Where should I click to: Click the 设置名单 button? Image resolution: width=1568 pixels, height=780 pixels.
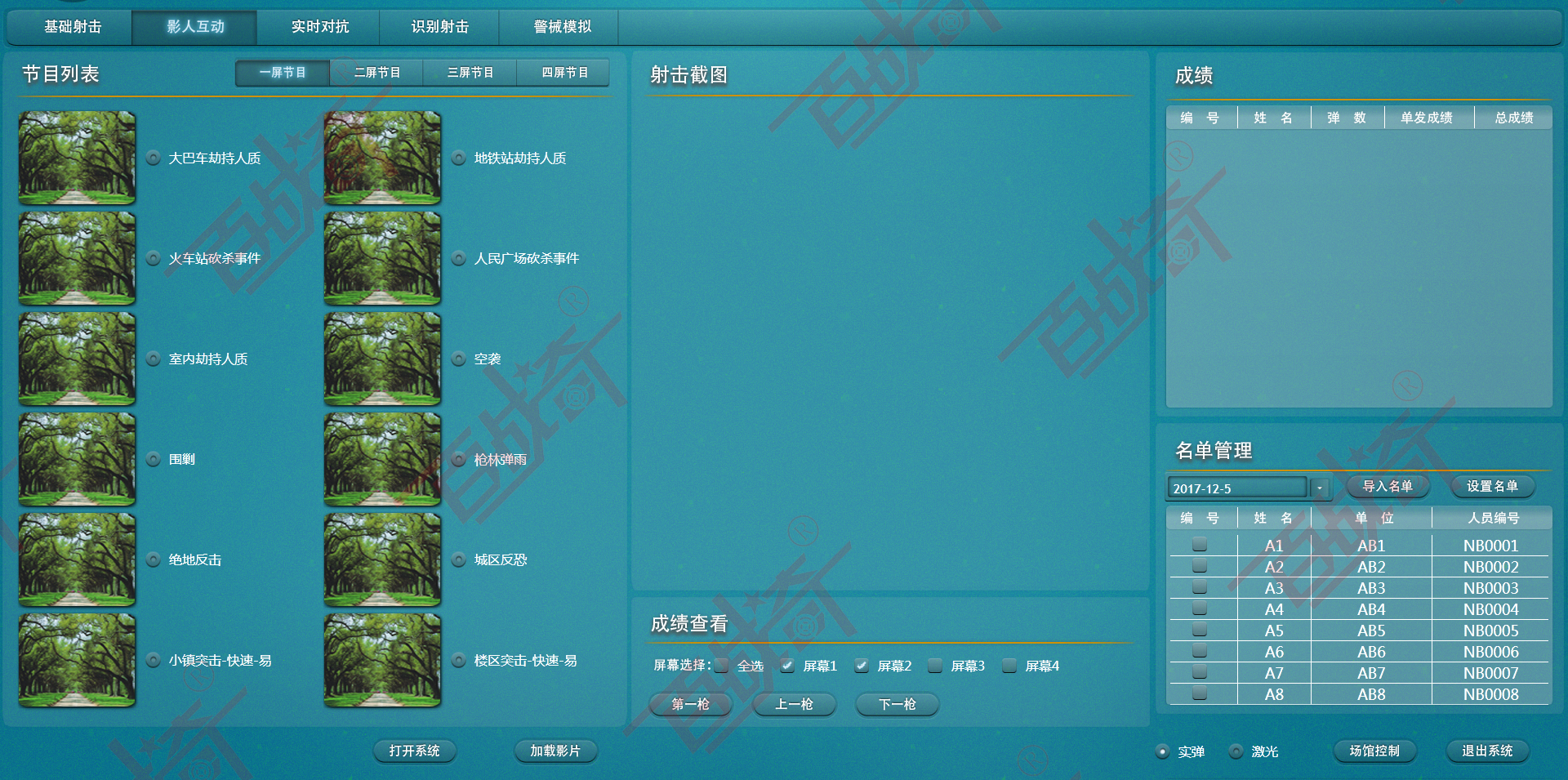point(1492,487)
